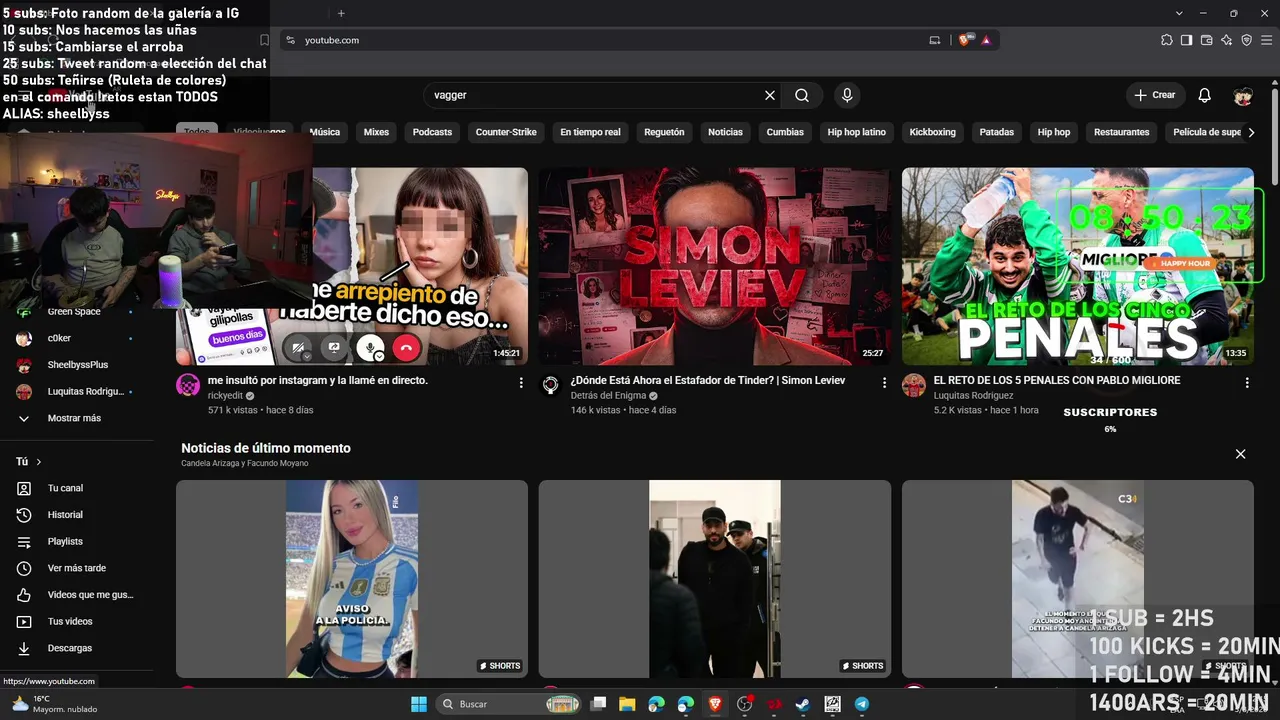Select the En tiempo real chip
This screenshot has width=1280, height=720.
pos(590,132)
